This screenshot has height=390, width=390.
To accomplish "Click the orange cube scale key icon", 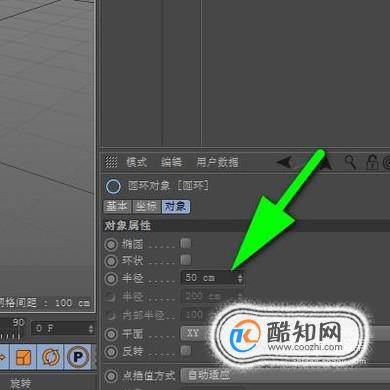I will (23, 357).
